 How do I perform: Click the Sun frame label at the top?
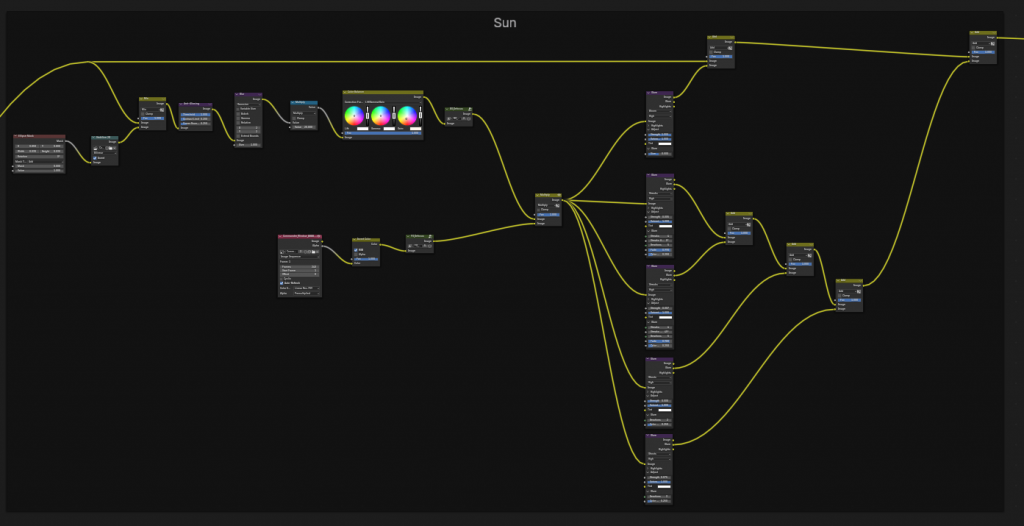pos(505,22)
